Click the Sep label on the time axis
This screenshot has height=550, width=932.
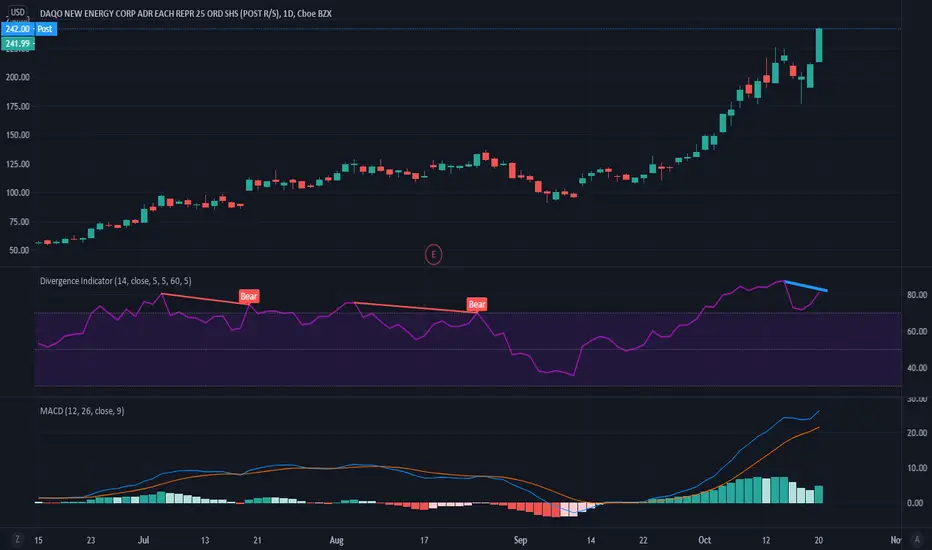(520, 540)
